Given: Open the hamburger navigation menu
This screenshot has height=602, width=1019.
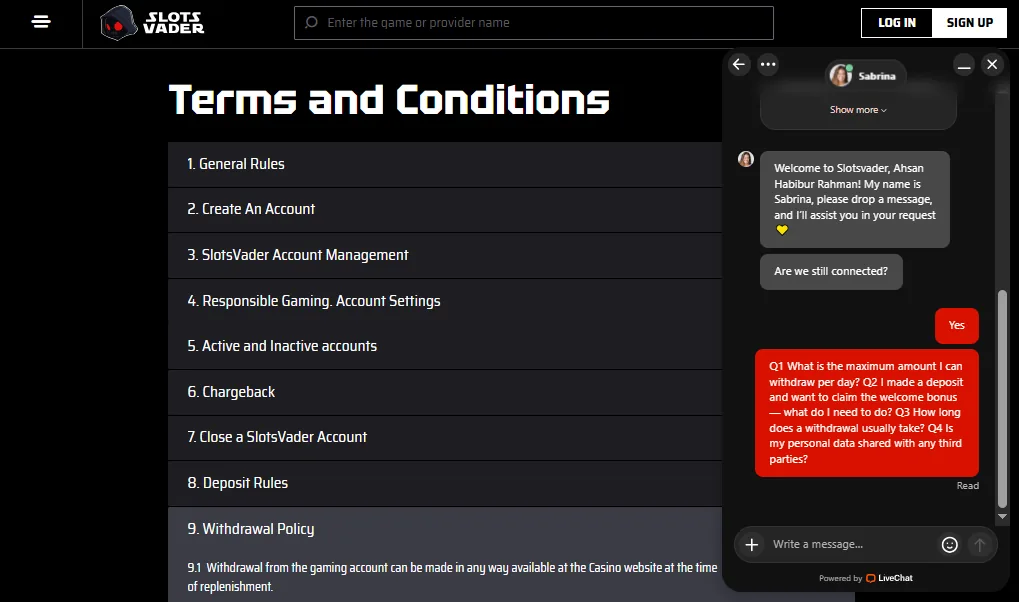Looking at the screenshot, I should point(41,22).
